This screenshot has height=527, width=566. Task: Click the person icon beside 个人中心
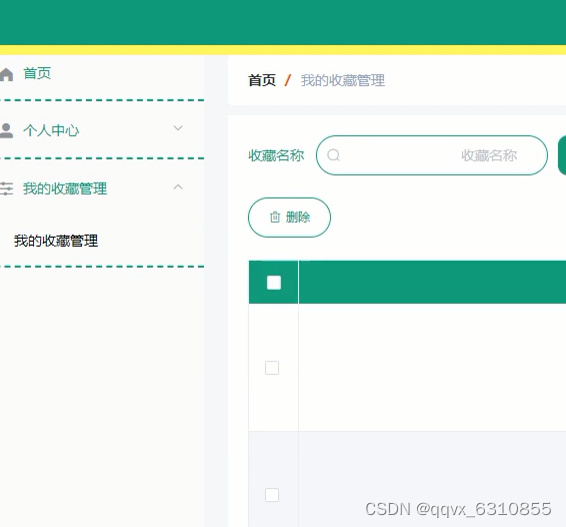pos(6,130)
